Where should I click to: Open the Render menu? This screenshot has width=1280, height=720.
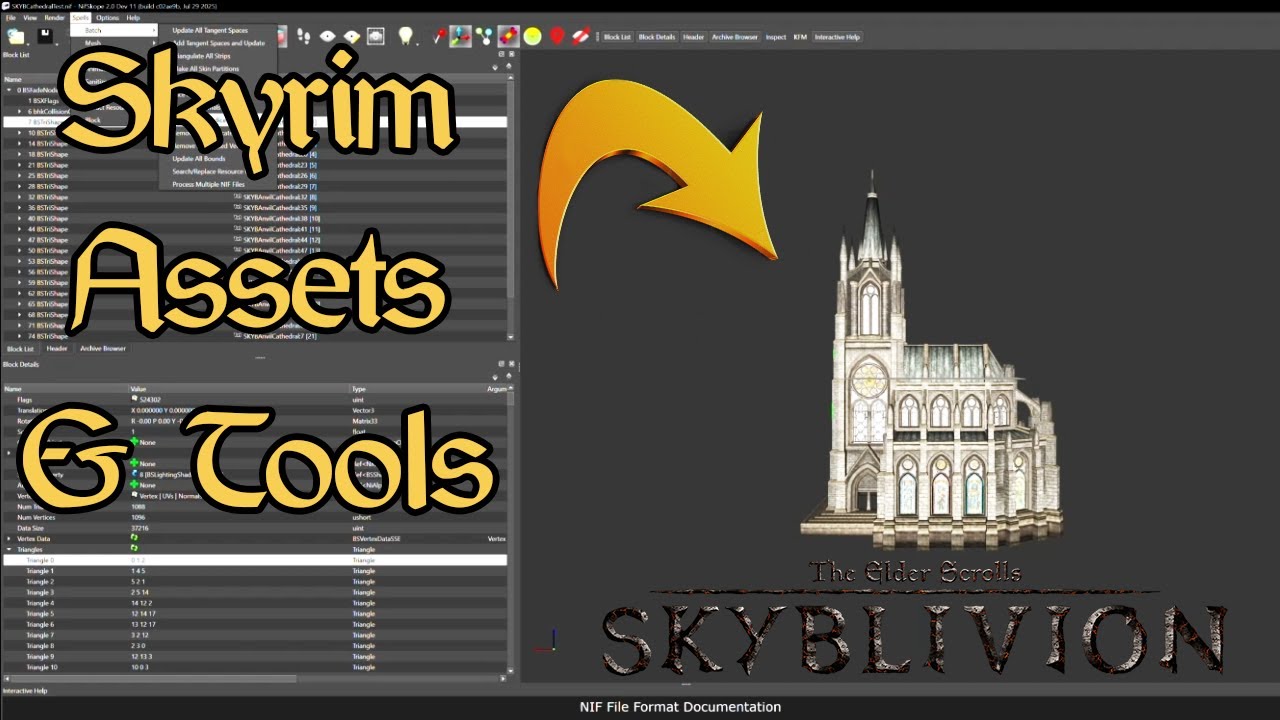(x=54, y=17)
